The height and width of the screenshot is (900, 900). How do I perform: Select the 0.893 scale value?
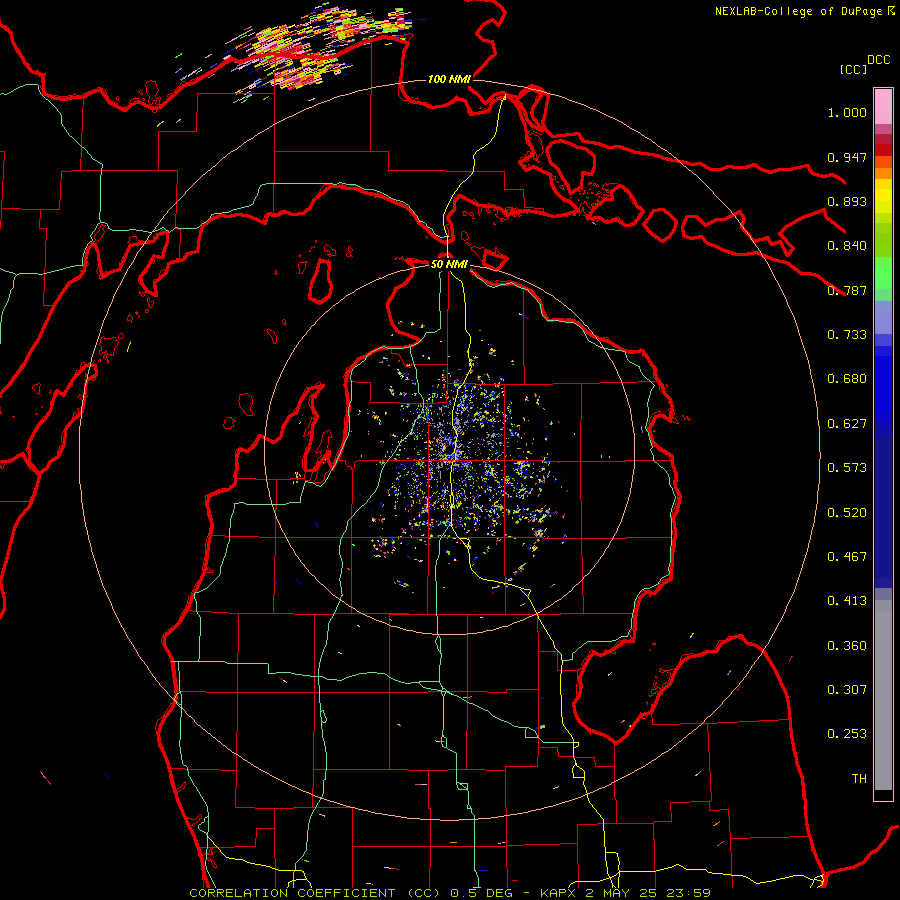847,201
